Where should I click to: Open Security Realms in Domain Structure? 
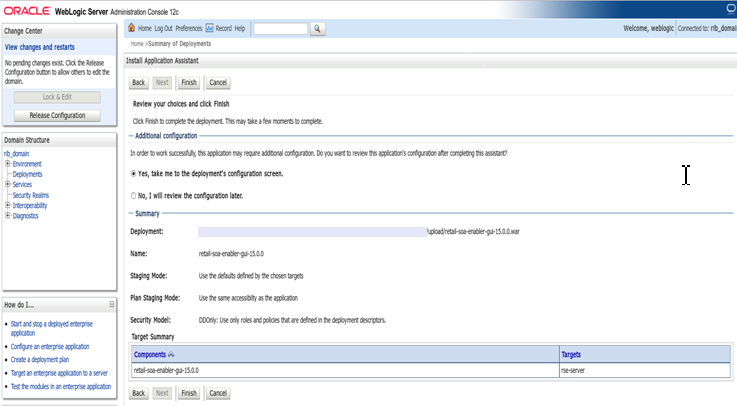[x=31, y=195]
